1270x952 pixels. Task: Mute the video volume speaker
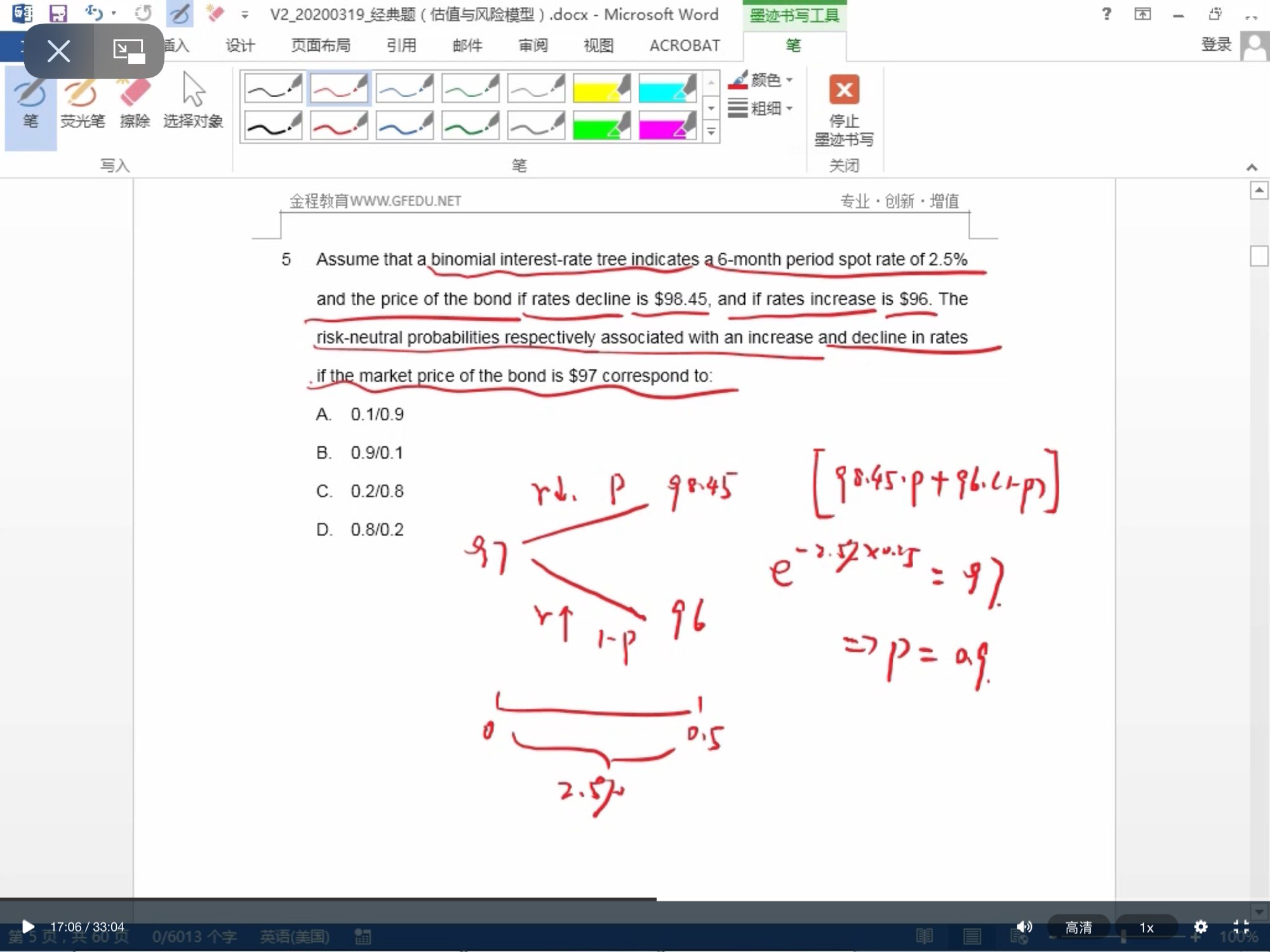tap(1024, 927)
